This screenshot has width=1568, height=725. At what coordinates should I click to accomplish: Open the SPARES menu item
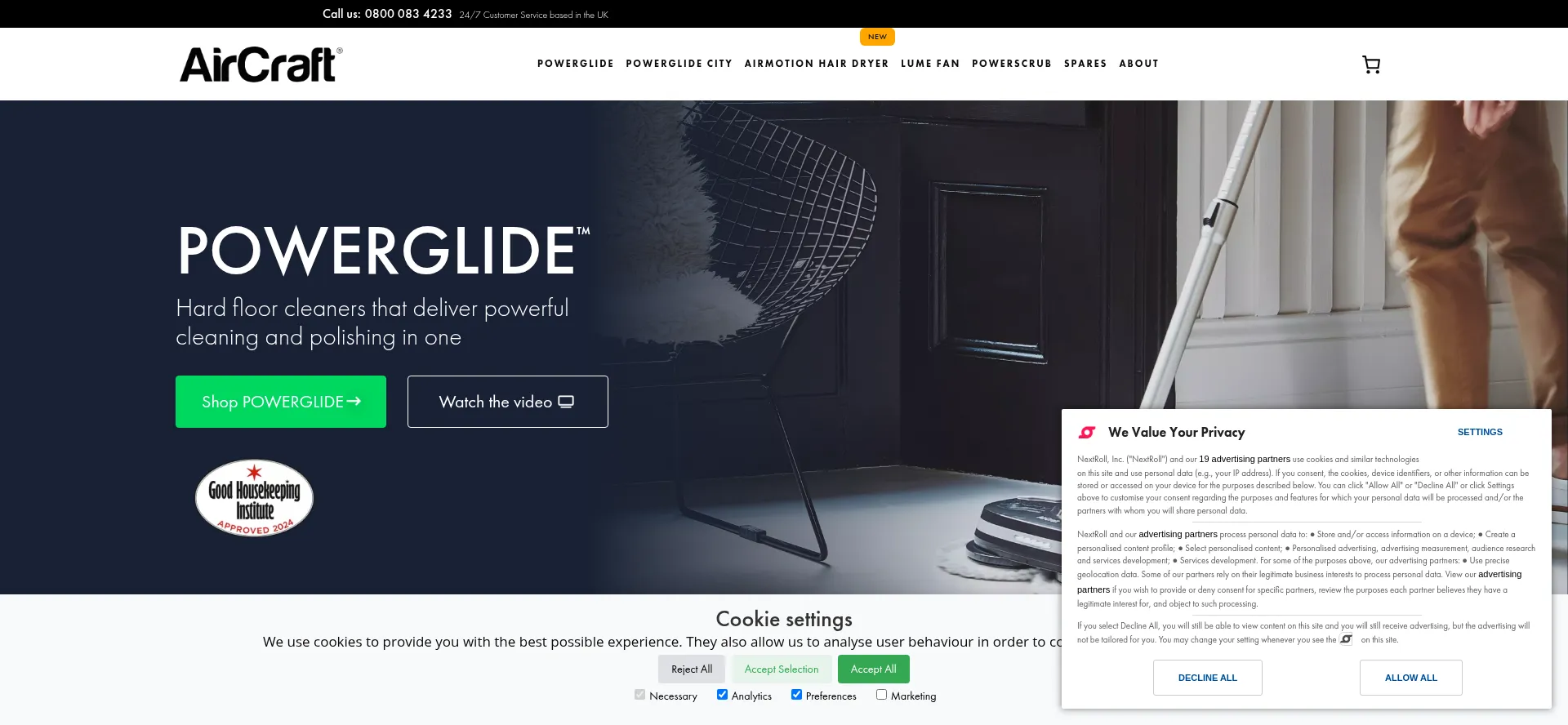[1085, 64]
